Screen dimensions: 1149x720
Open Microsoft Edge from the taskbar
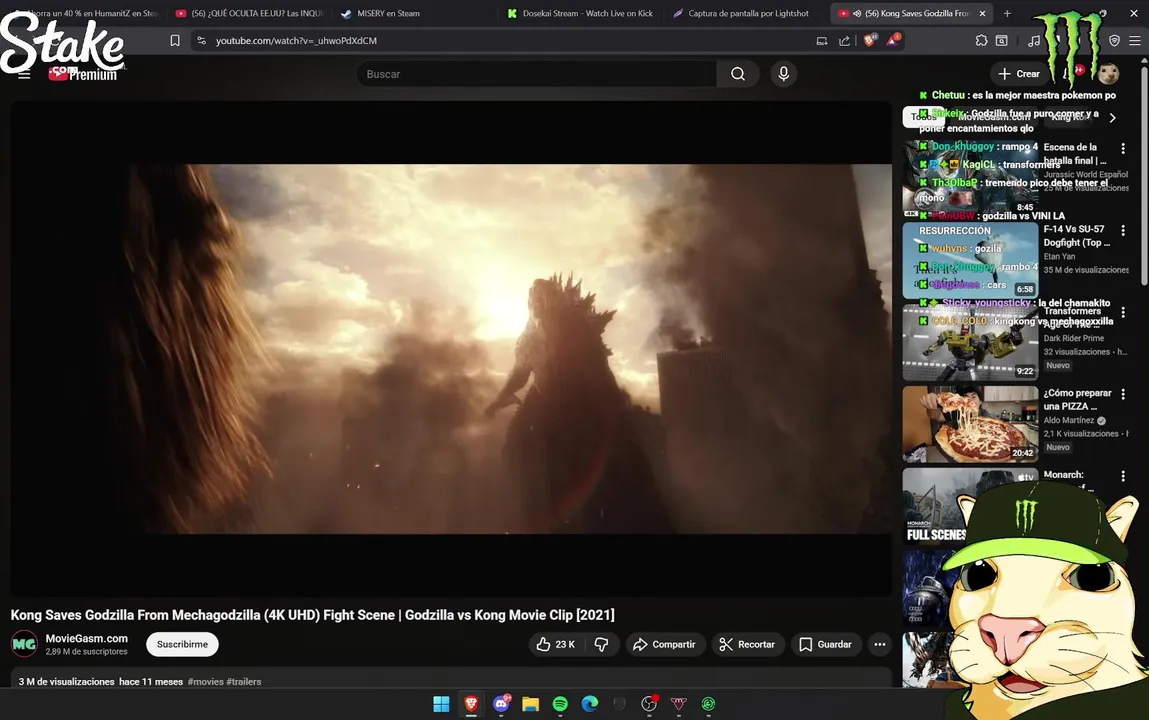pos(590,704)
